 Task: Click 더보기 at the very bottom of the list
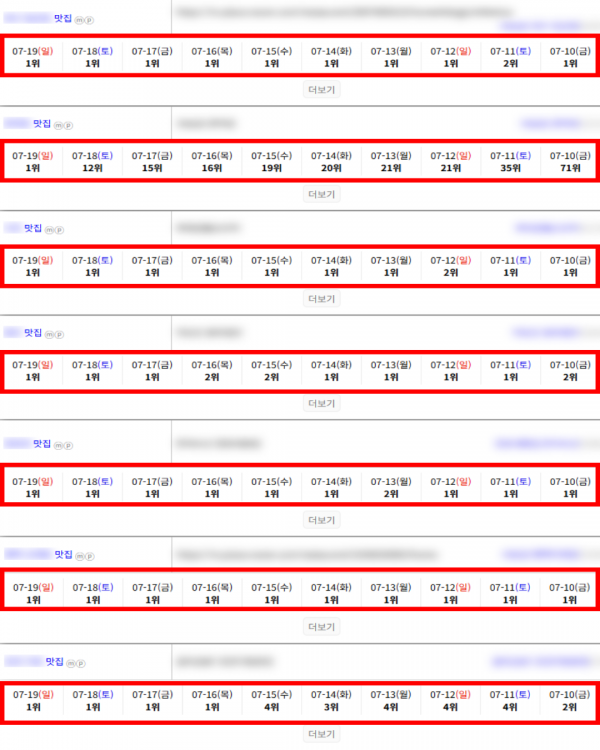pyautogui.click(x=322, y=734)
